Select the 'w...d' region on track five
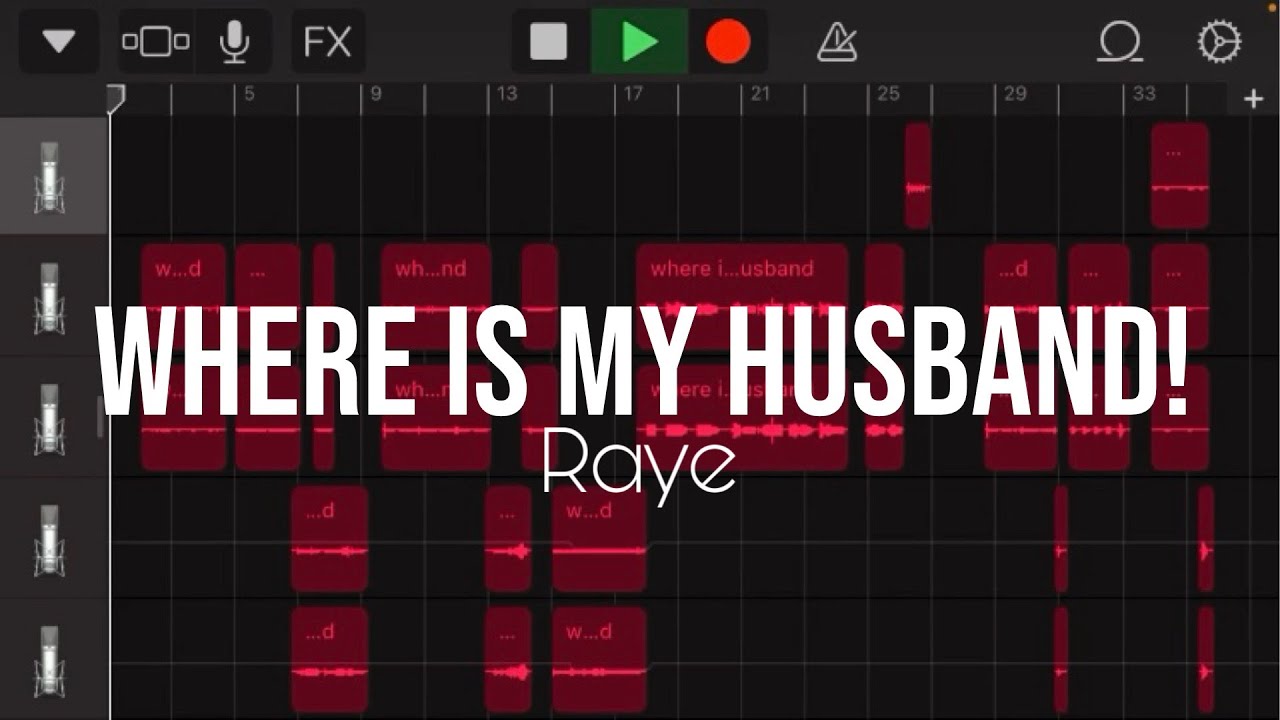Screen dimensions: 1280x720 point(599,658)
